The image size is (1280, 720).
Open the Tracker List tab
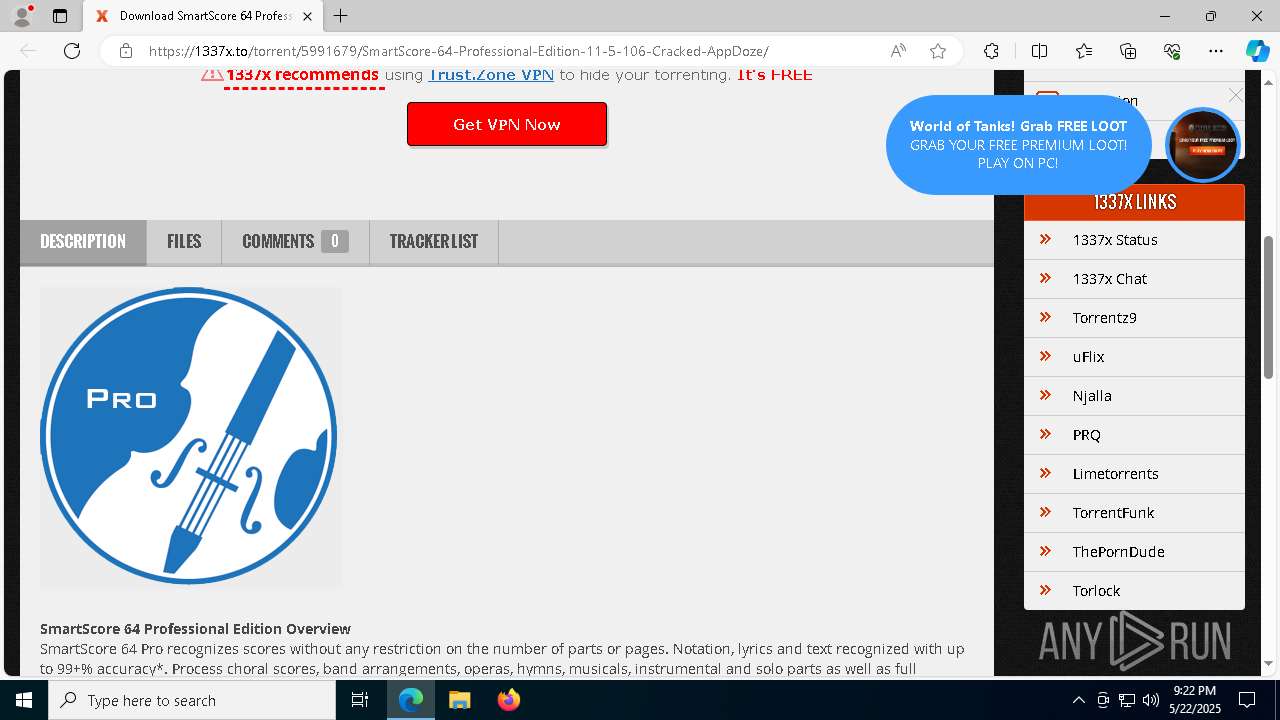pos(434,241)
